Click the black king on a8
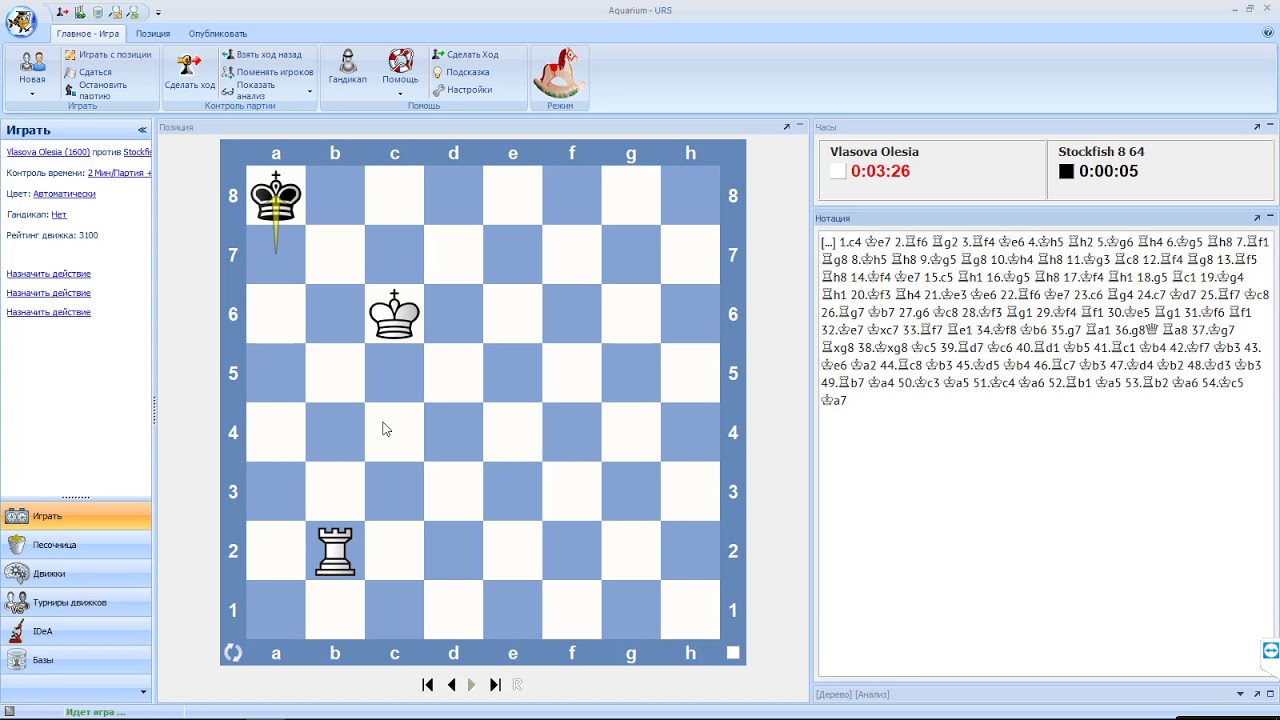1280x720 pixels. [x=276, y=195]
